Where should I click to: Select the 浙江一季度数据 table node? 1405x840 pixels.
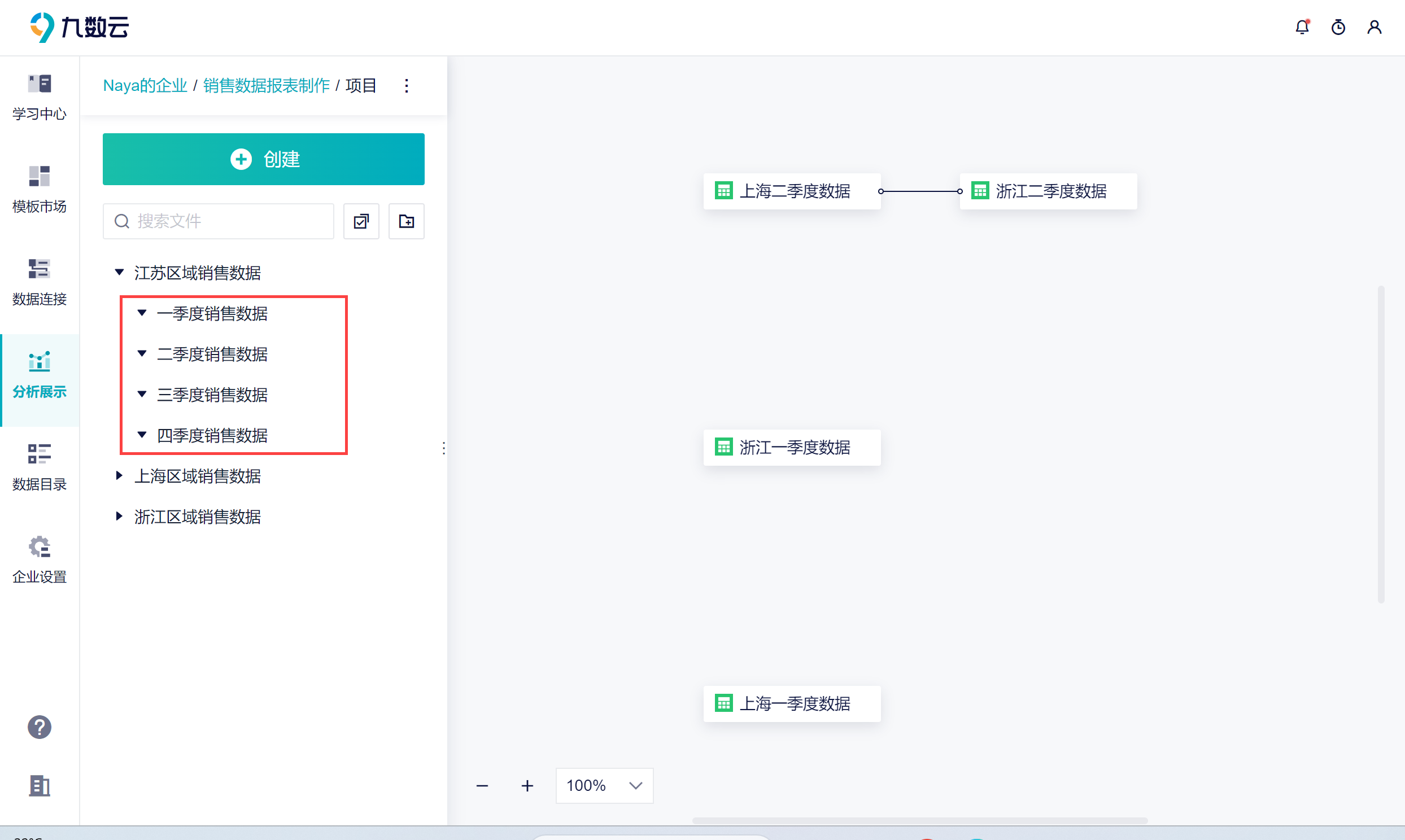pos(792,447)
